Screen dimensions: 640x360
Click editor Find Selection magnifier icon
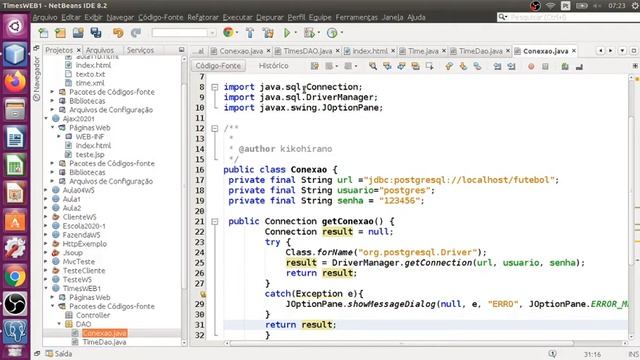point(373,66)
